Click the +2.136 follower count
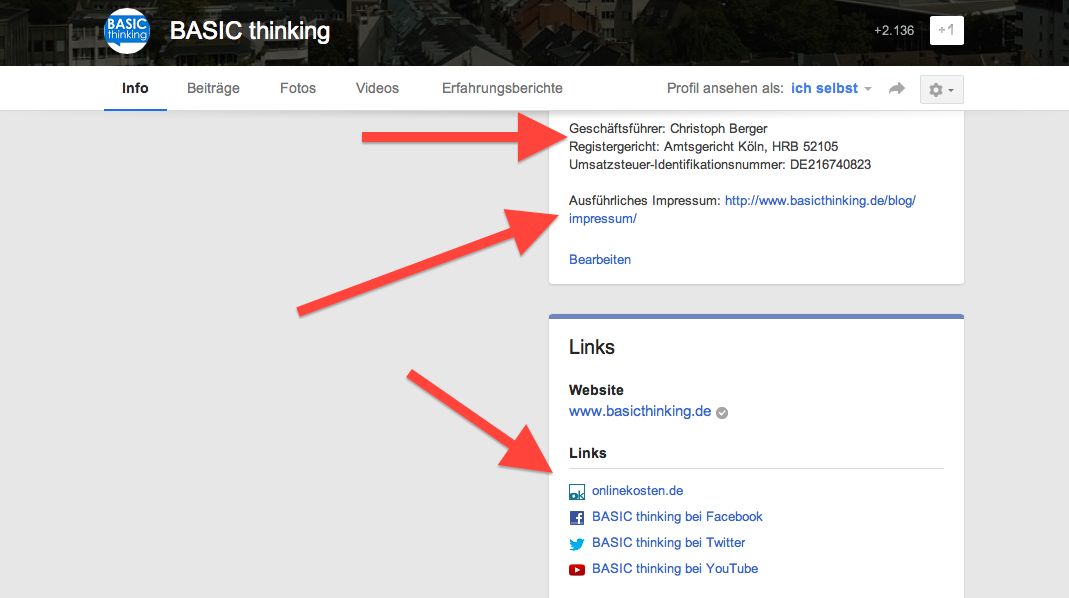 pos(894,31)
